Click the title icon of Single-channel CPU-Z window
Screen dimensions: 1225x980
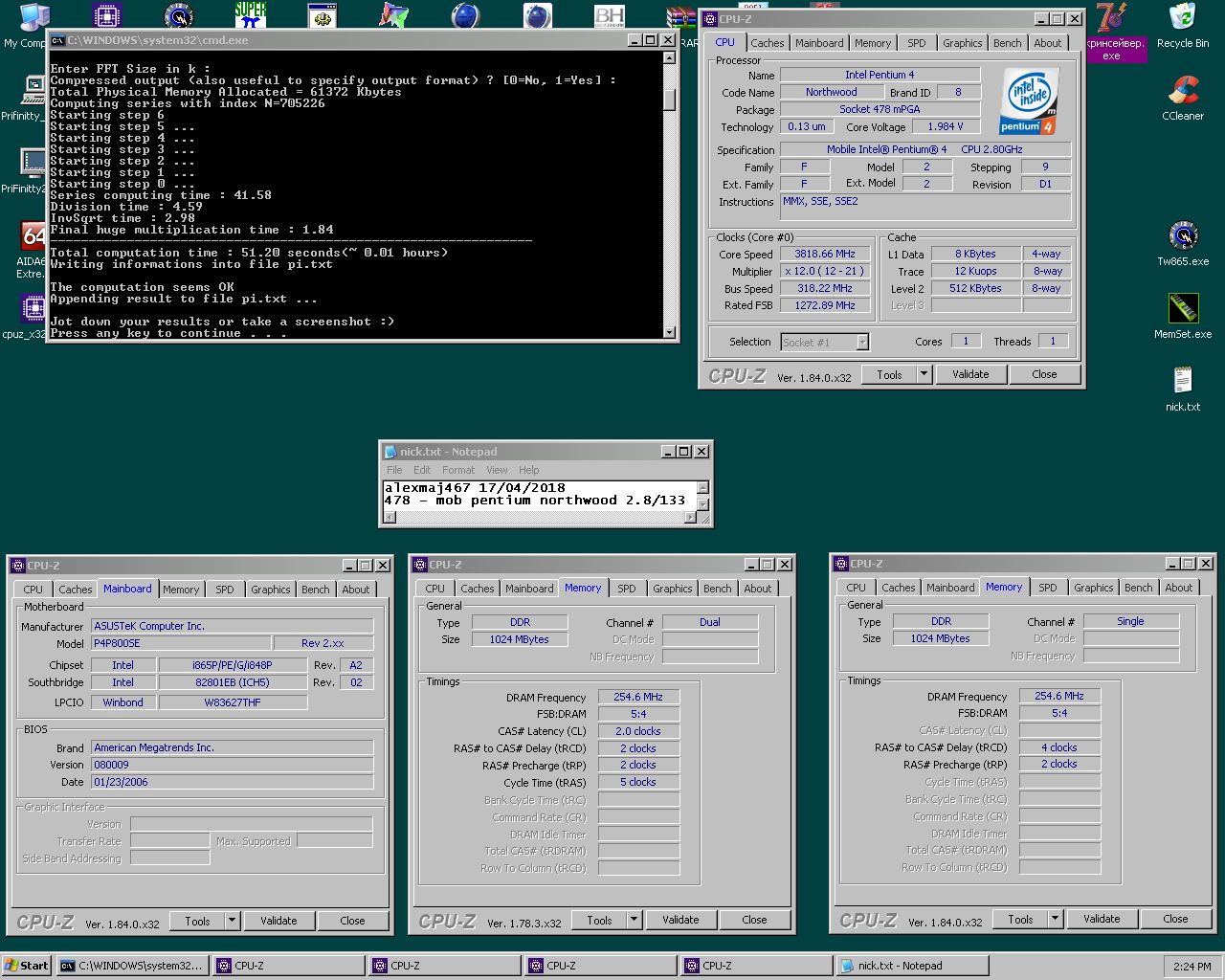840,564
